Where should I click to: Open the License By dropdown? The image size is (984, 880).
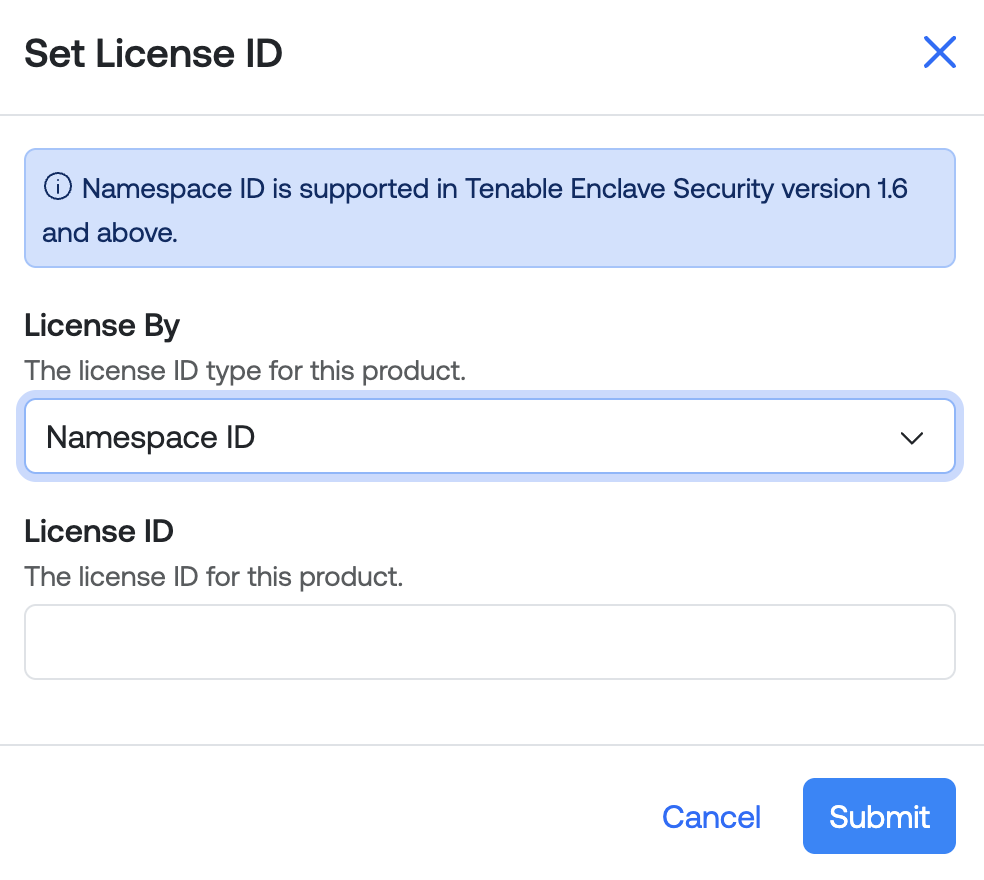(x=489, y=436)
